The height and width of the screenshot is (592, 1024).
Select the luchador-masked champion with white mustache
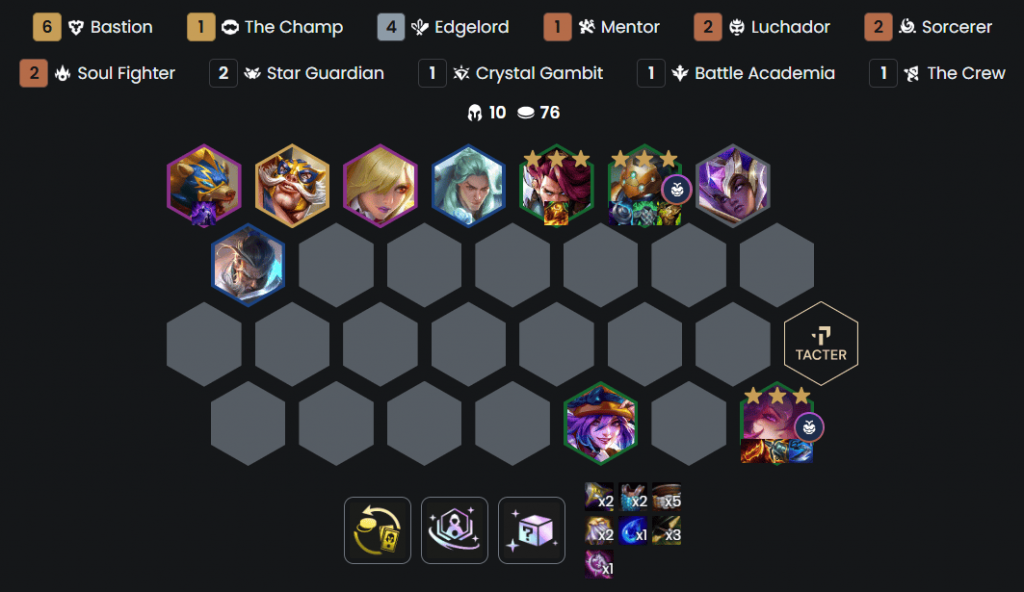[292, 186]
